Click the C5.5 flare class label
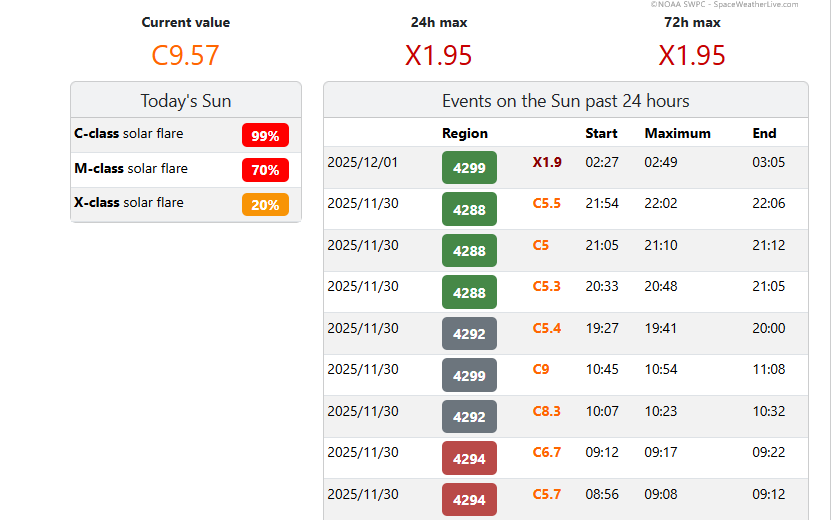The height and width of the screenshot is (520, 831). point(546,204)
